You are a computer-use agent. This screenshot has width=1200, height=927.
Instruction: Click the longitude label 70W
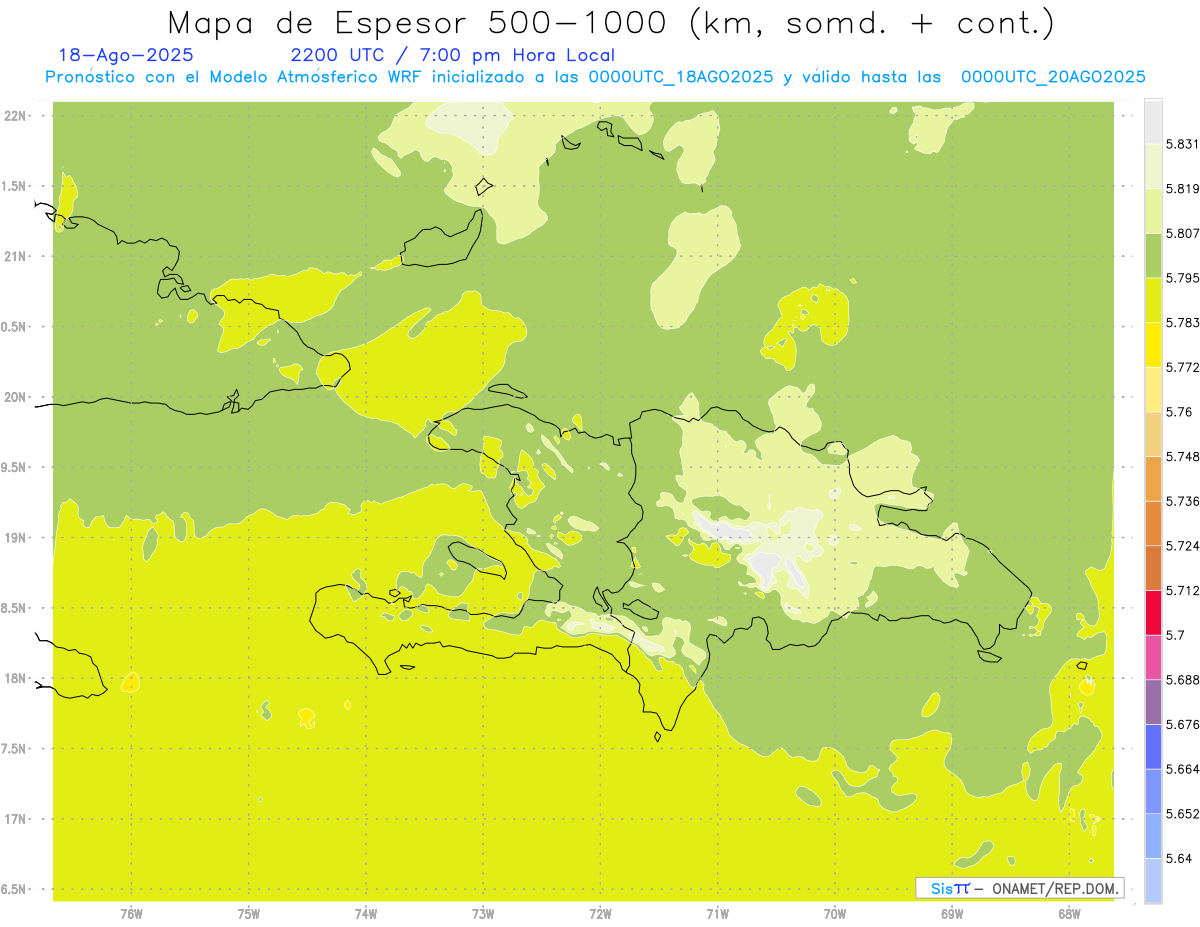pos(835,913)
